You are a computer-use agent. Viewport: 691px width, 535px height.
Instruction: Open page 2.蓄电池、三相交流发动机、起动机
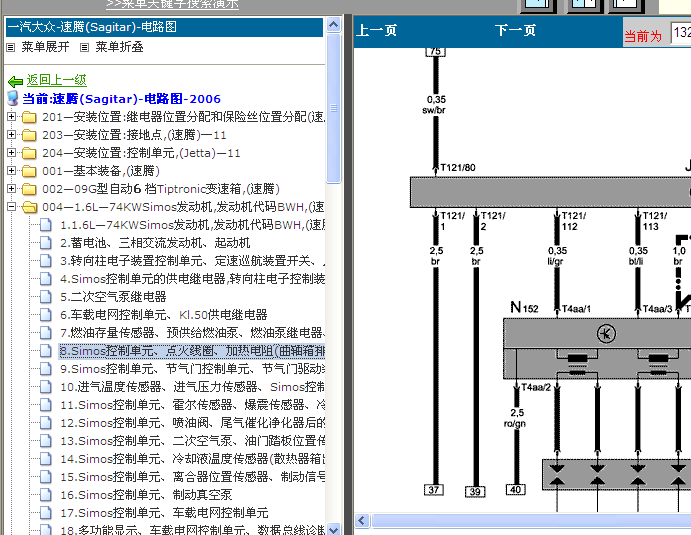pyautogui.click(x=155, y=243)
